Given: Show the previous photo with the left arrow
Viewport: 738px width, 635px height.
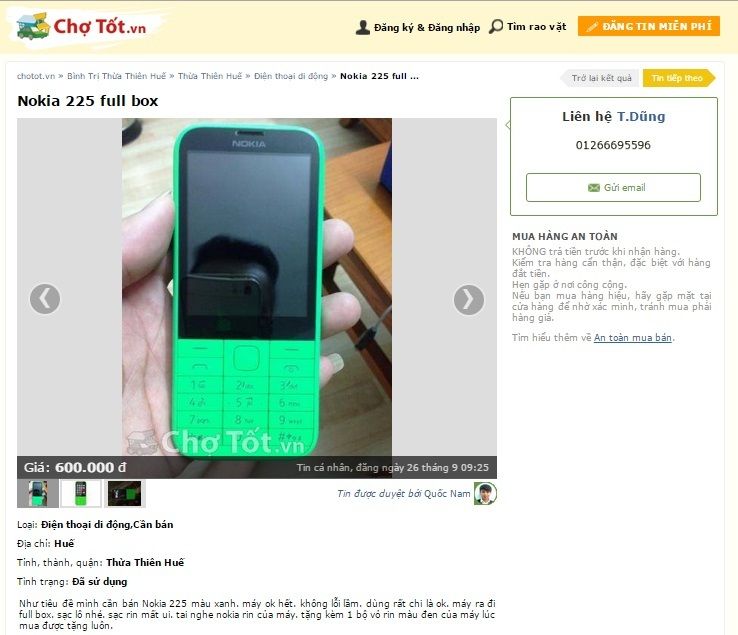Looking at the screenshot, I should pyautogui.click(x=45, y=299).
